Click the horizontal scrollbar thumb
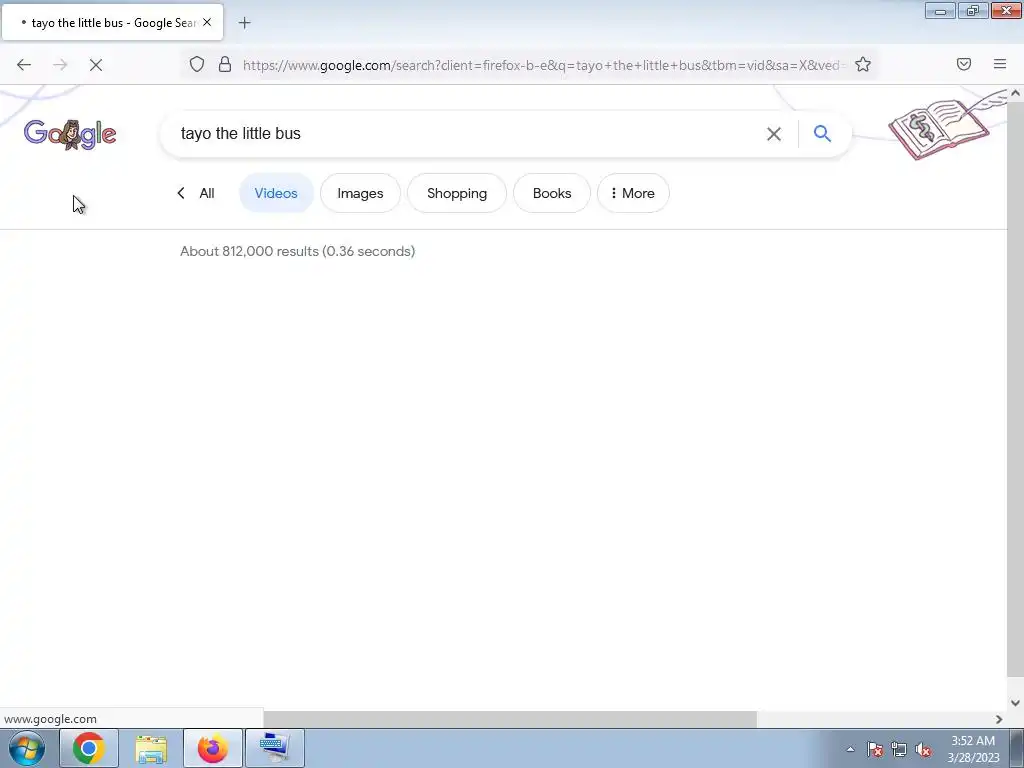The width and height of the screenshot is (1024, 768). point(509,719)
